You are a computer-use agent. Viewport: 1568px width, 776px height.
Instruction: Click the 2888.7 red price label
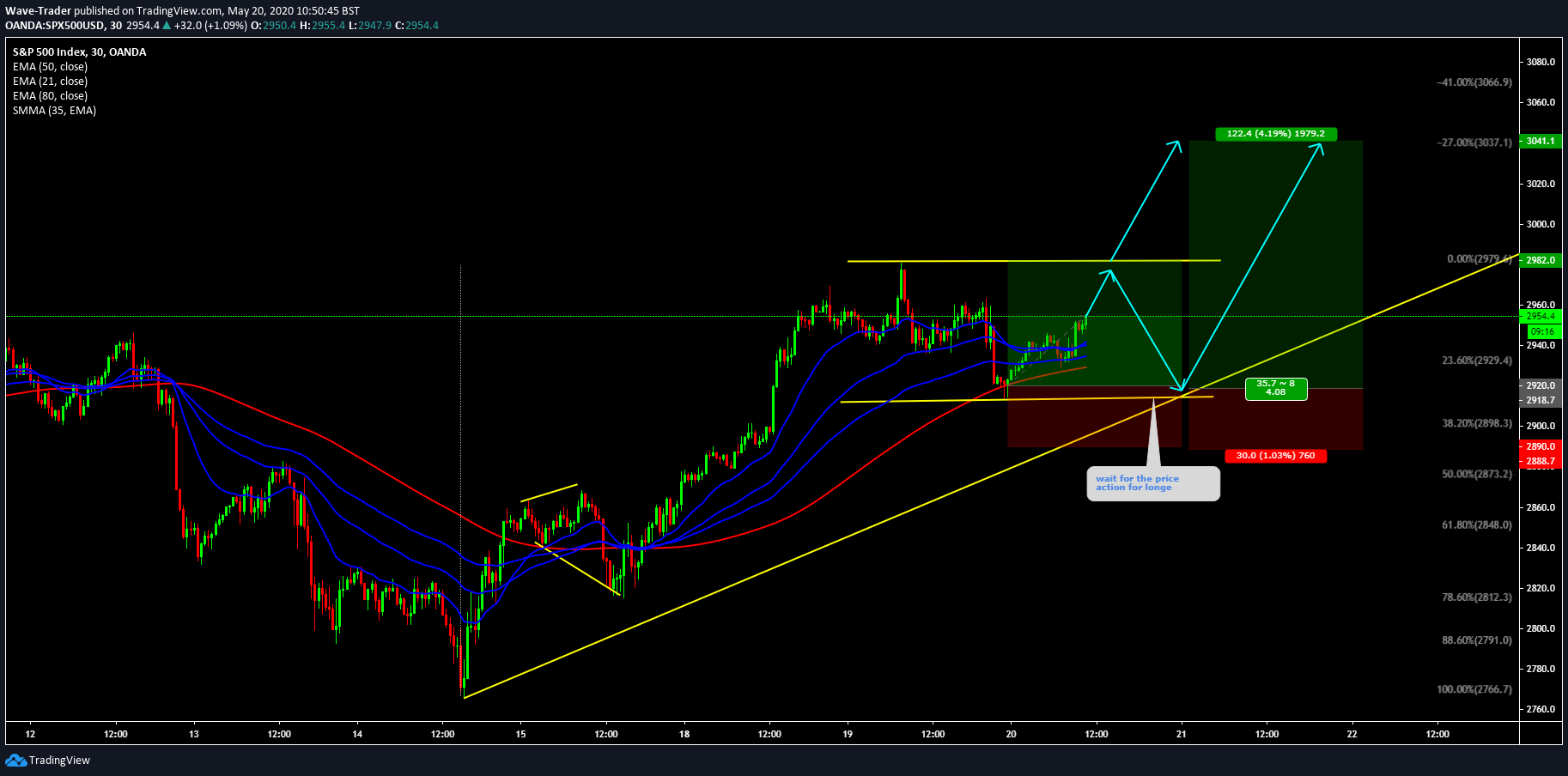click(1541, 461)
